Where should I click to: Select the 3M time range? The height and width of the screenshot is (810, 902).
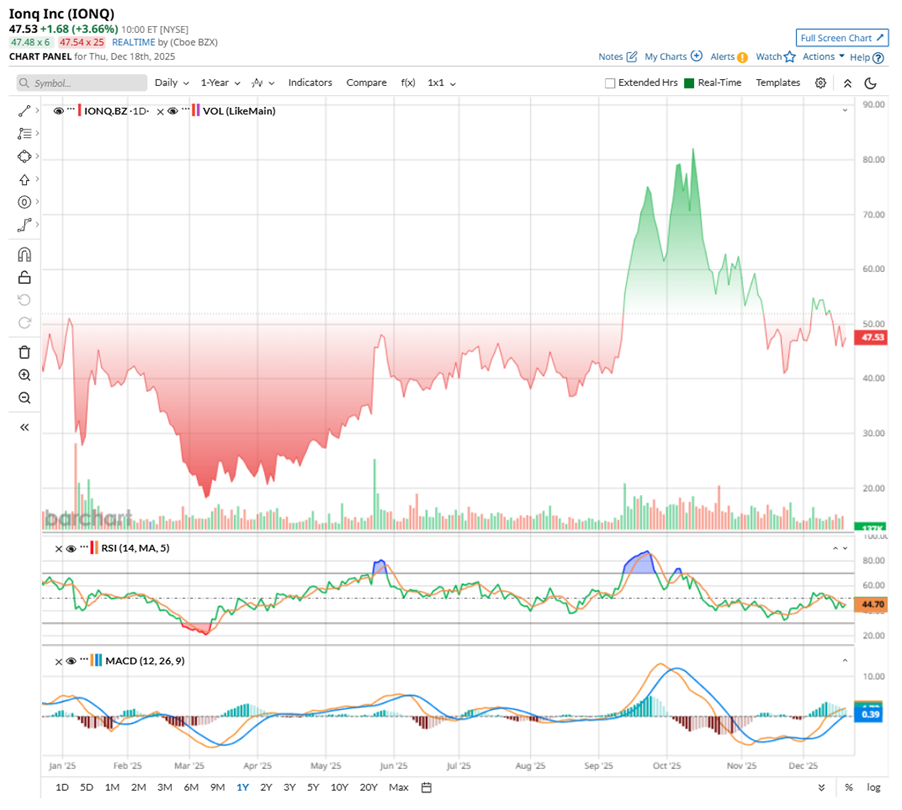(x=165, y=787)
